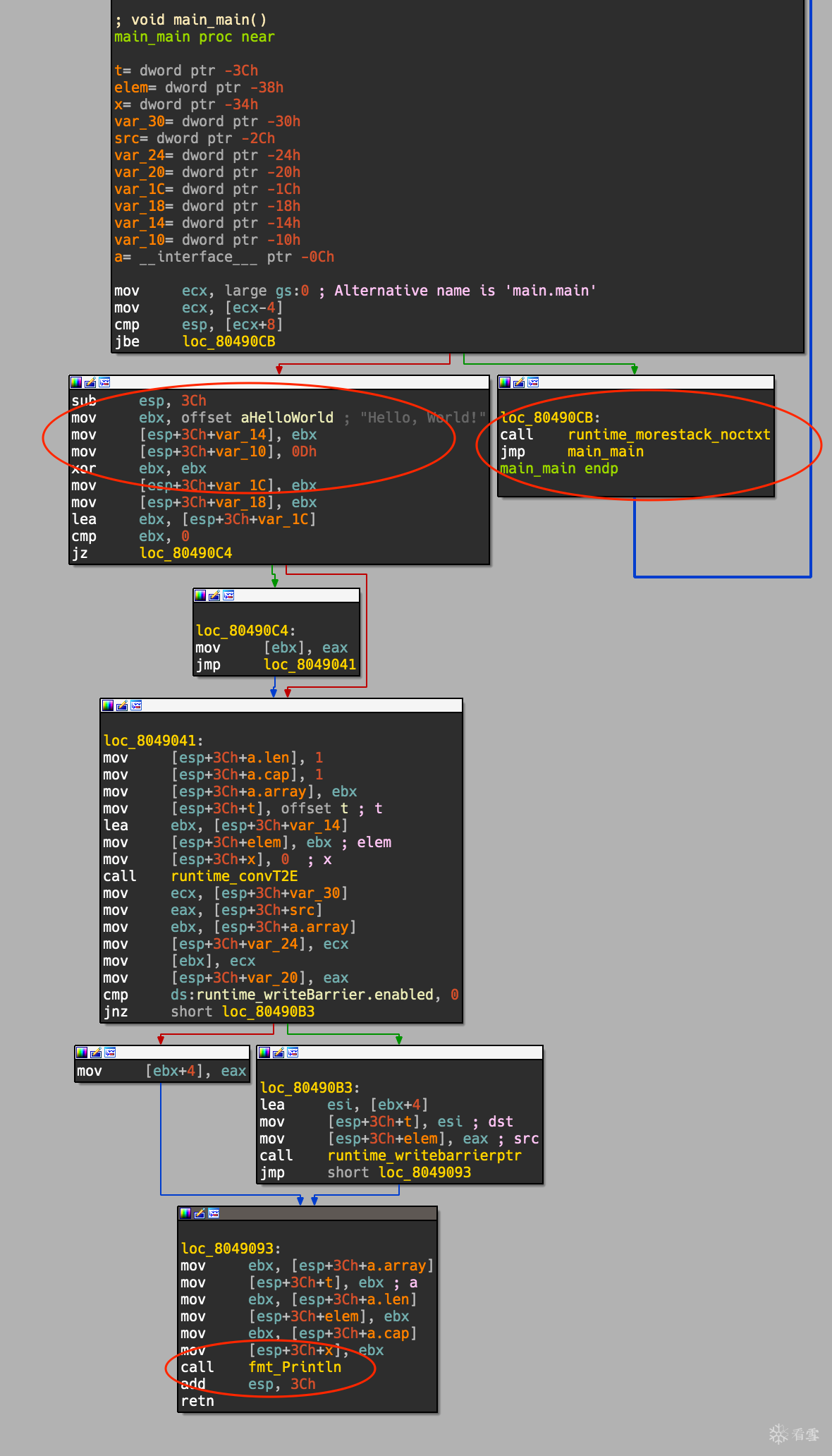Click the jz target loc_80490C4

tap(185, 553)
